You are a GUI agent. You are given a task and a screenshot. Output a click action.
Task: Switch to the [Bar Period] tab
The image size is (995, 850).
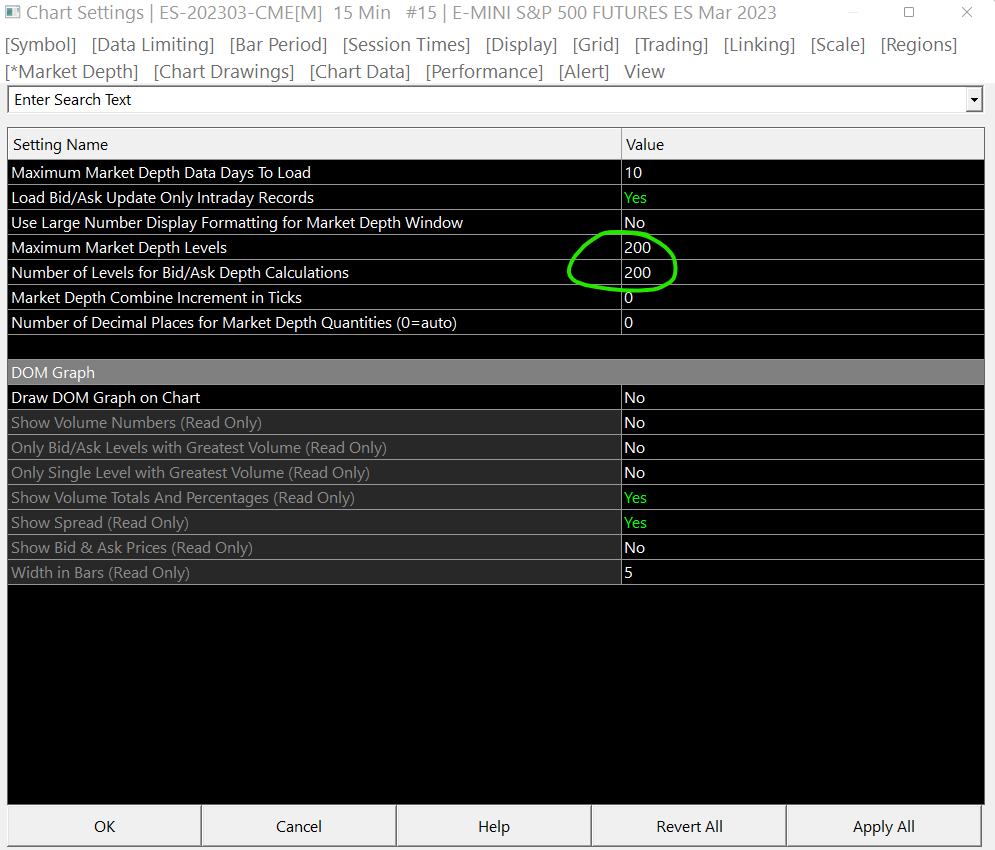coord(279,45)
